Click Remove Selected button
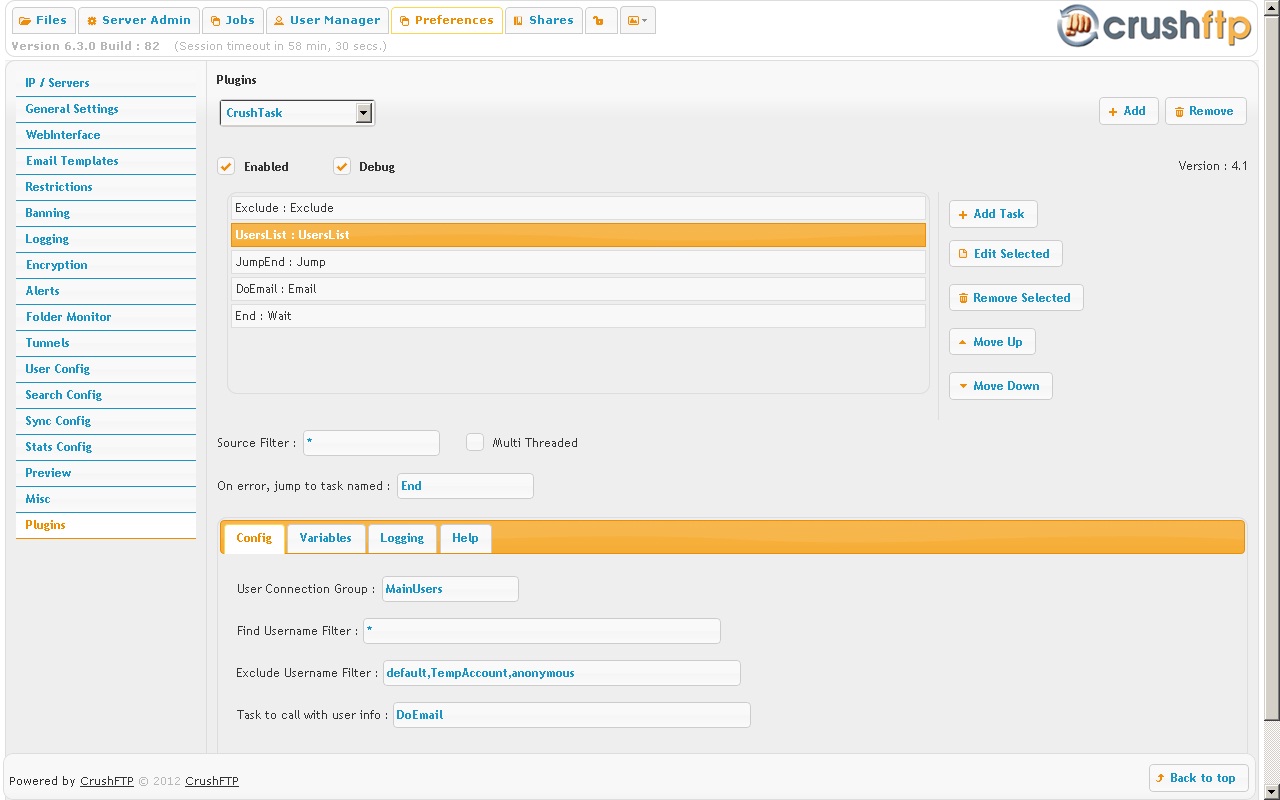Viewport: 1280px width, 800px height. click(x=1016, y=298)
